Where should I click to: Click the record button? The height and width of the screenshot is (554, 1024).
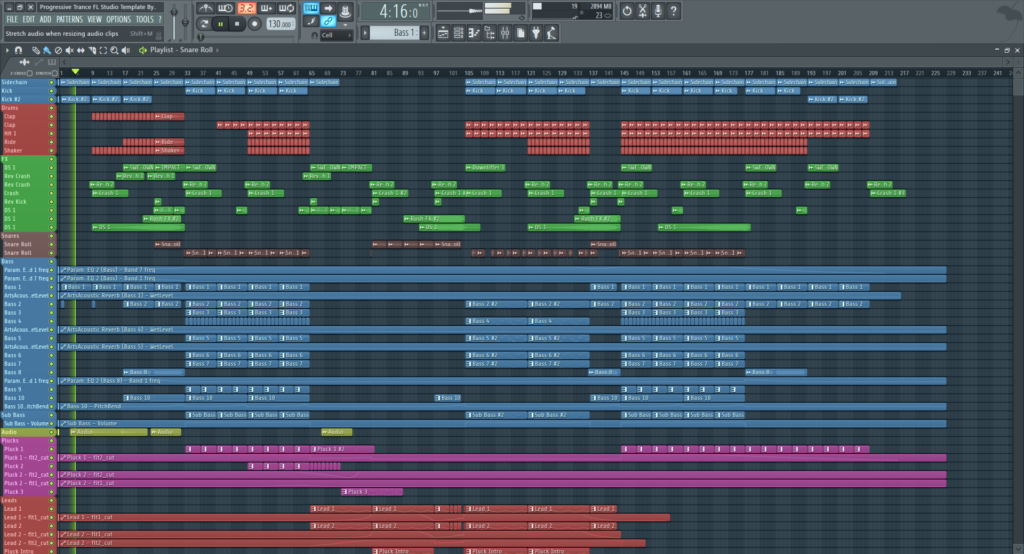tap(254, 24)
